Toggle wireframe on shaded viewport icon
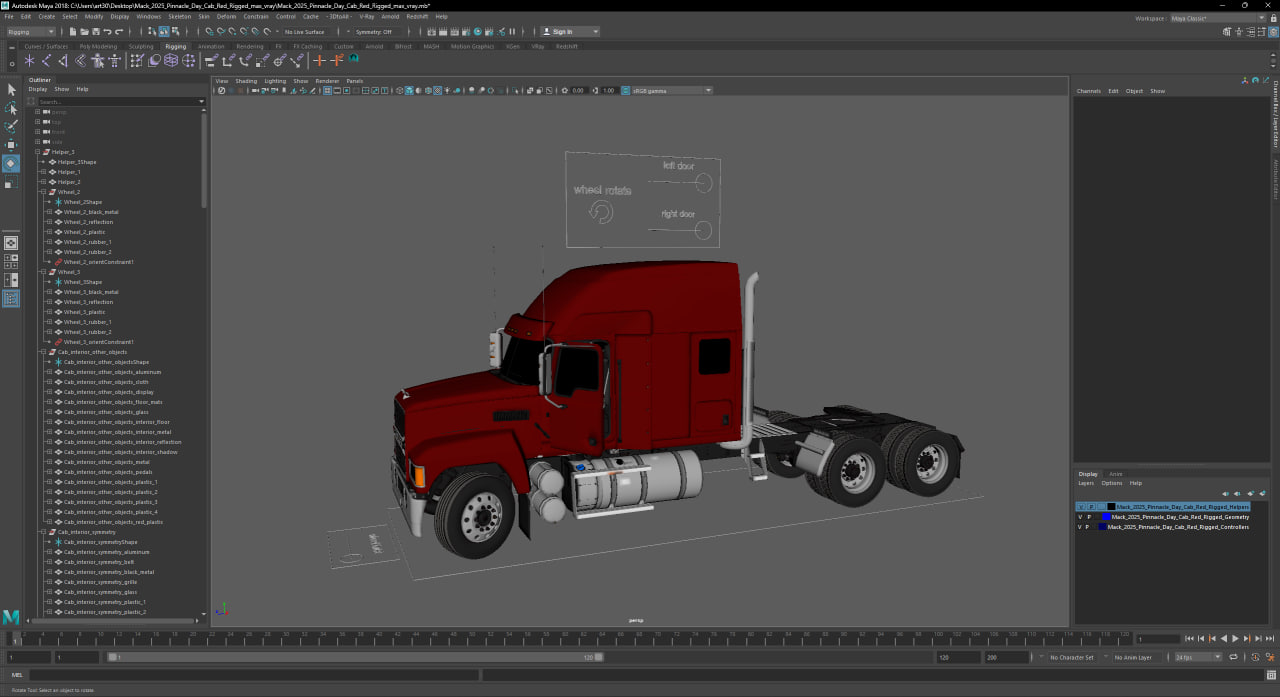1280x697 pixels. (x=428, y=90)
